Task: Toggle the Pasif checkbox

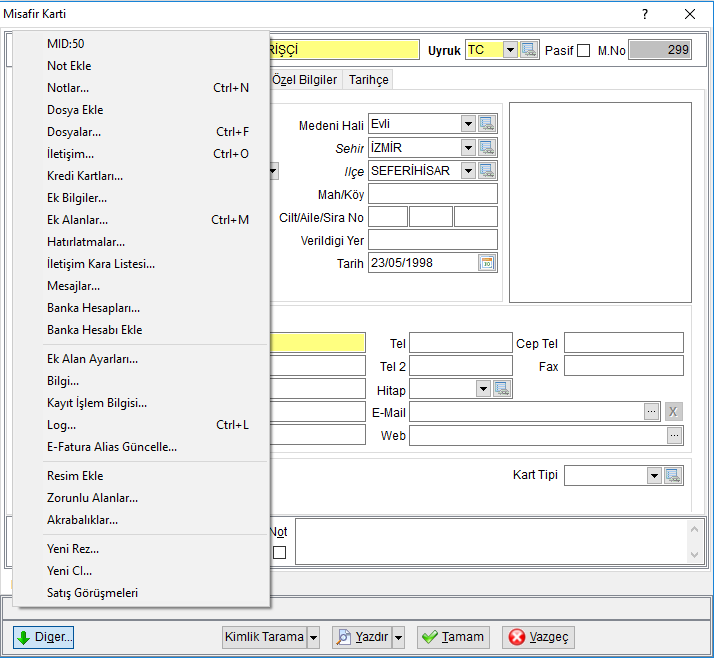Action: [583, 50]
